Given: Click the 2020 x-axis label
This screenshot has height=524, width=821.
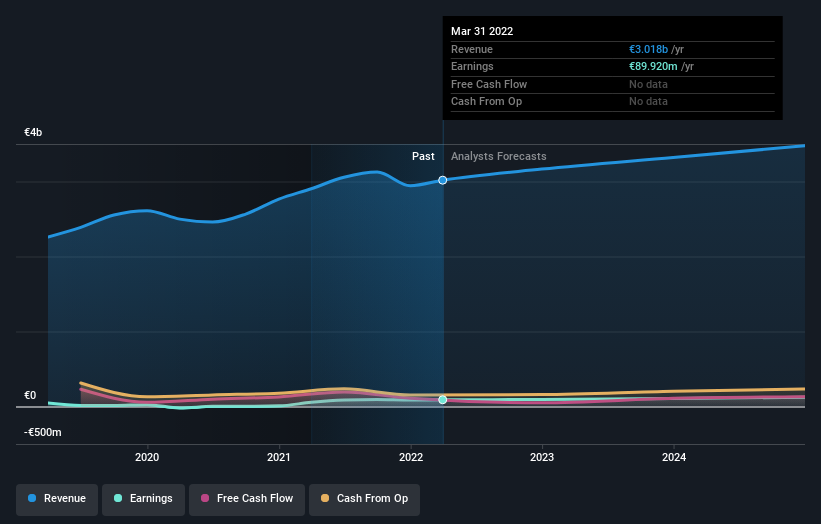Looking at the screenshot, I should 147,457.
